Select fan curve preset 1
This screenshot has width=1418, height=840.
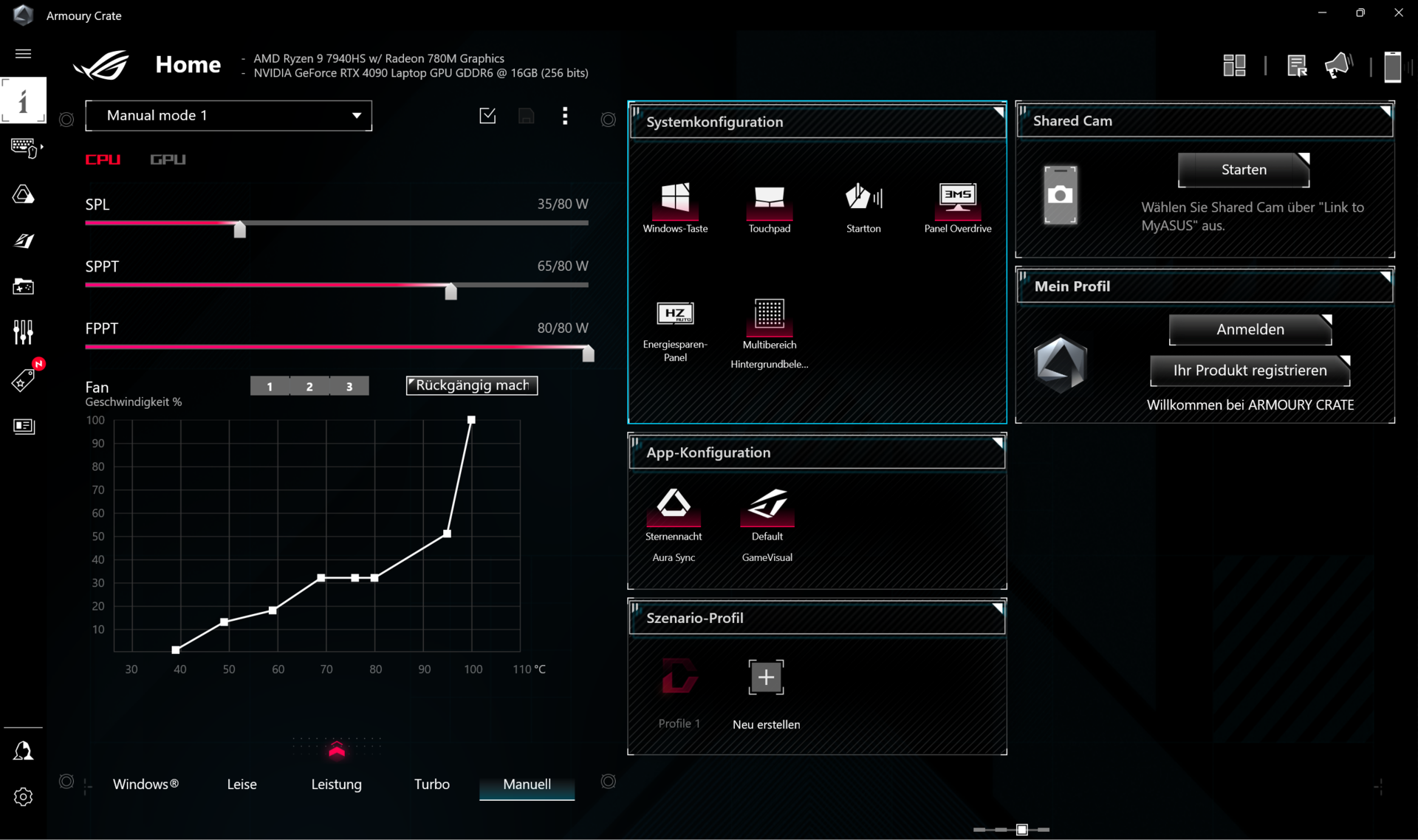click(270, 386)
